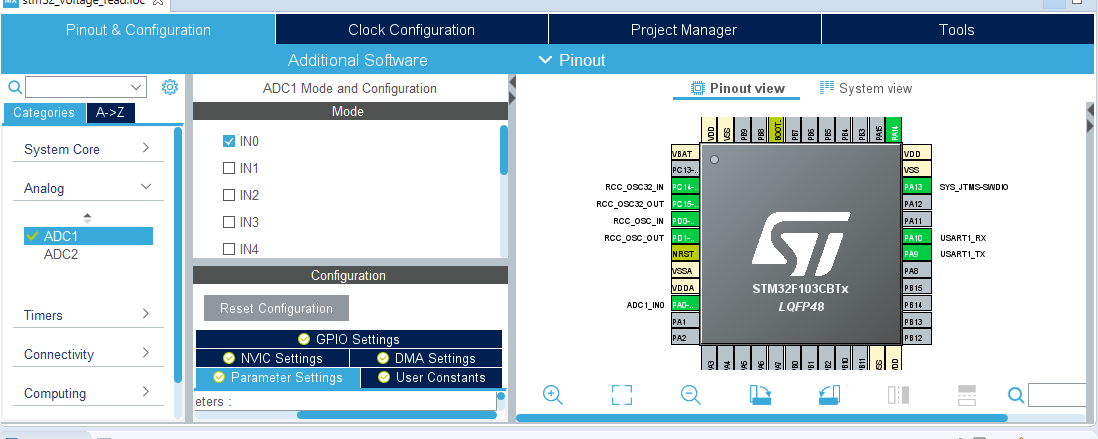Click the pin search magnifier icon
The height and width of the screenshot is (439, 1098).
(1015, 395)
